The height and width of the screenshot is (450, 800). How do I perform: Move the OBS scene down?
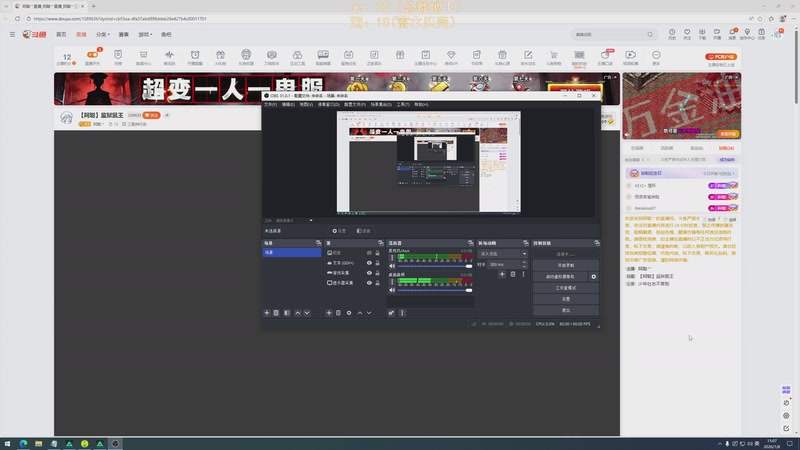(x=307, y=313)
